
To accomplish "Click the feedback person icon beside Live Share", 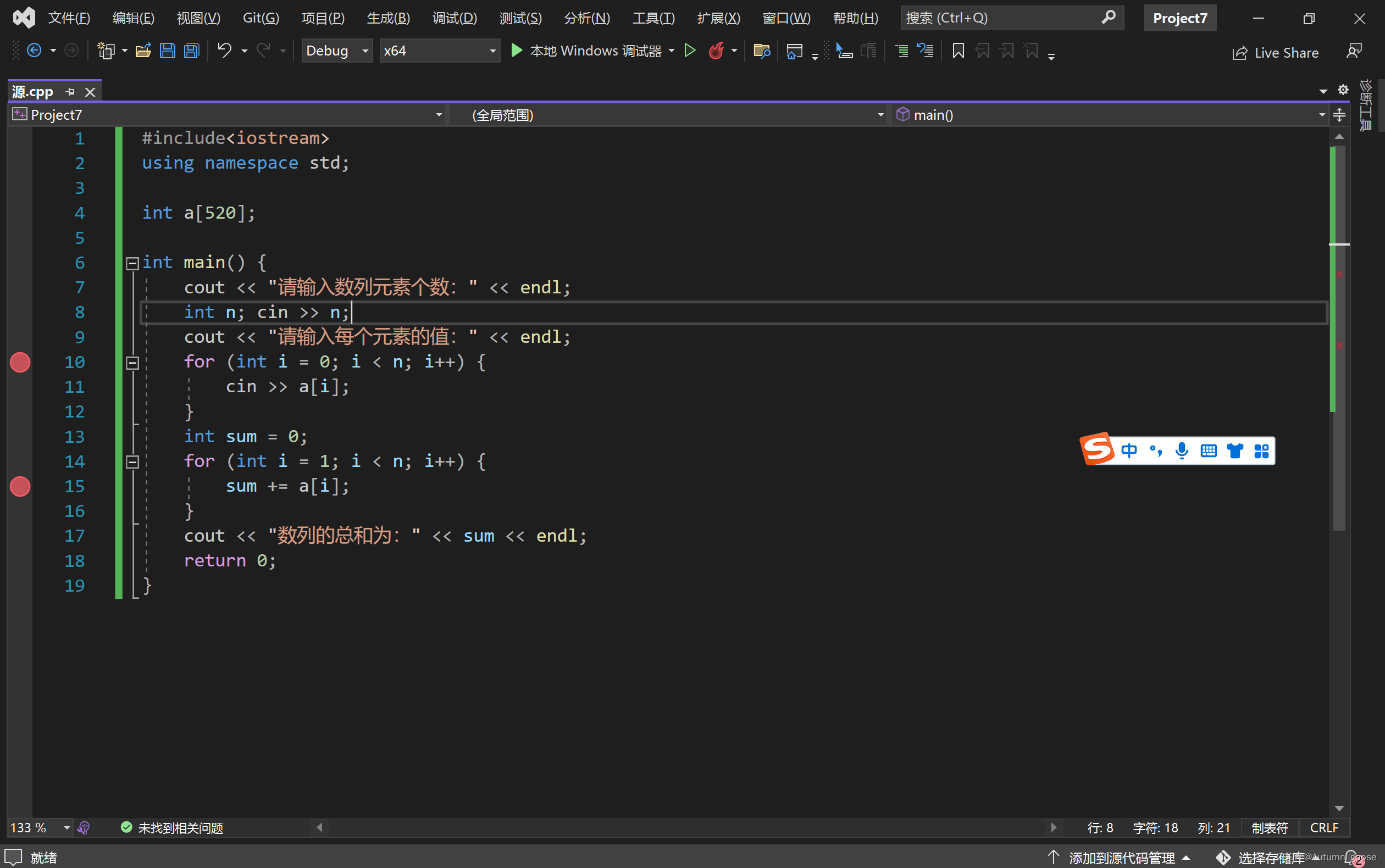I will 1354,52.
